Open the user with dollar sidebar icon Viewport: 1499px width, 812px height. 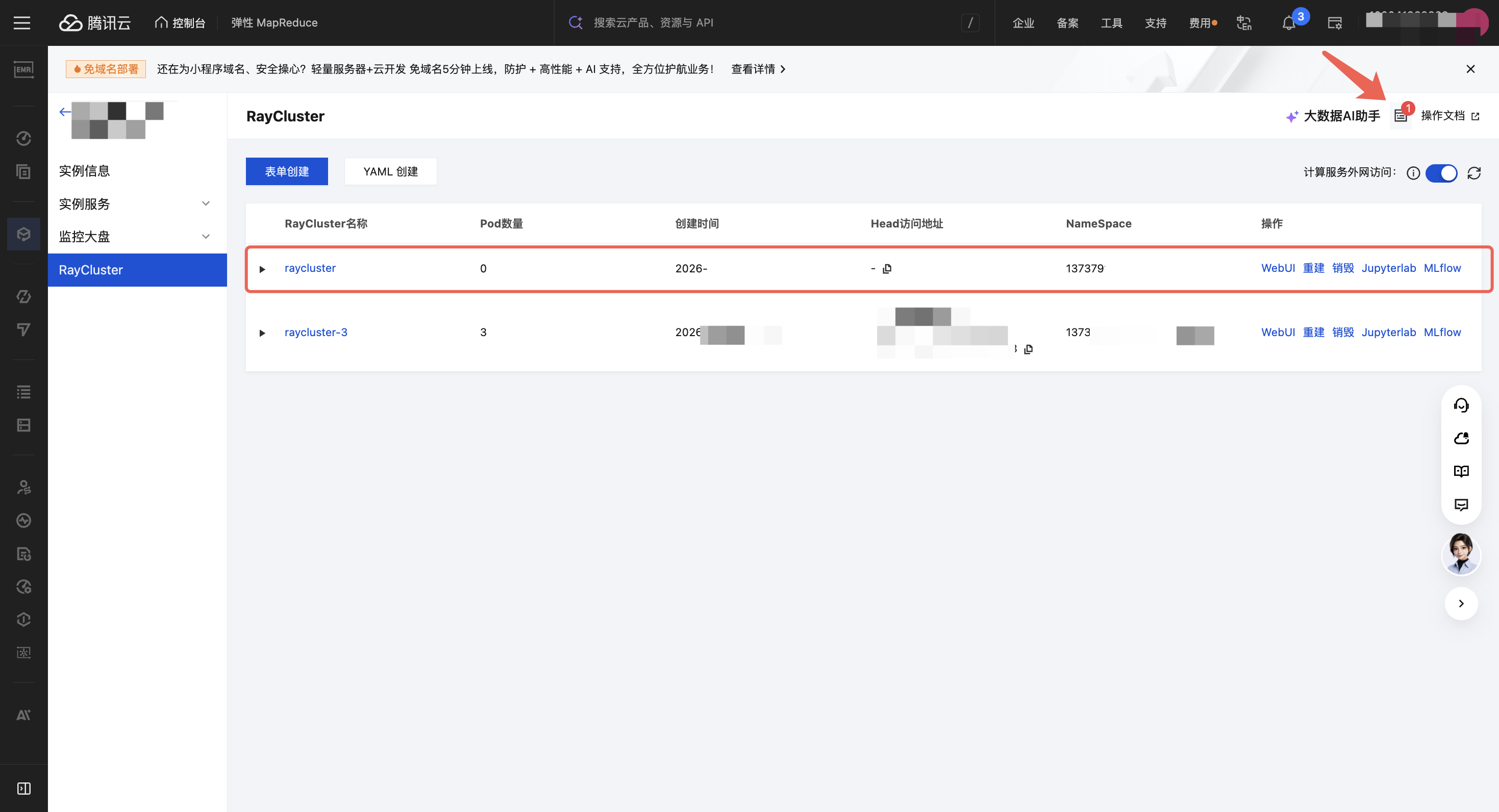point(24,488)
